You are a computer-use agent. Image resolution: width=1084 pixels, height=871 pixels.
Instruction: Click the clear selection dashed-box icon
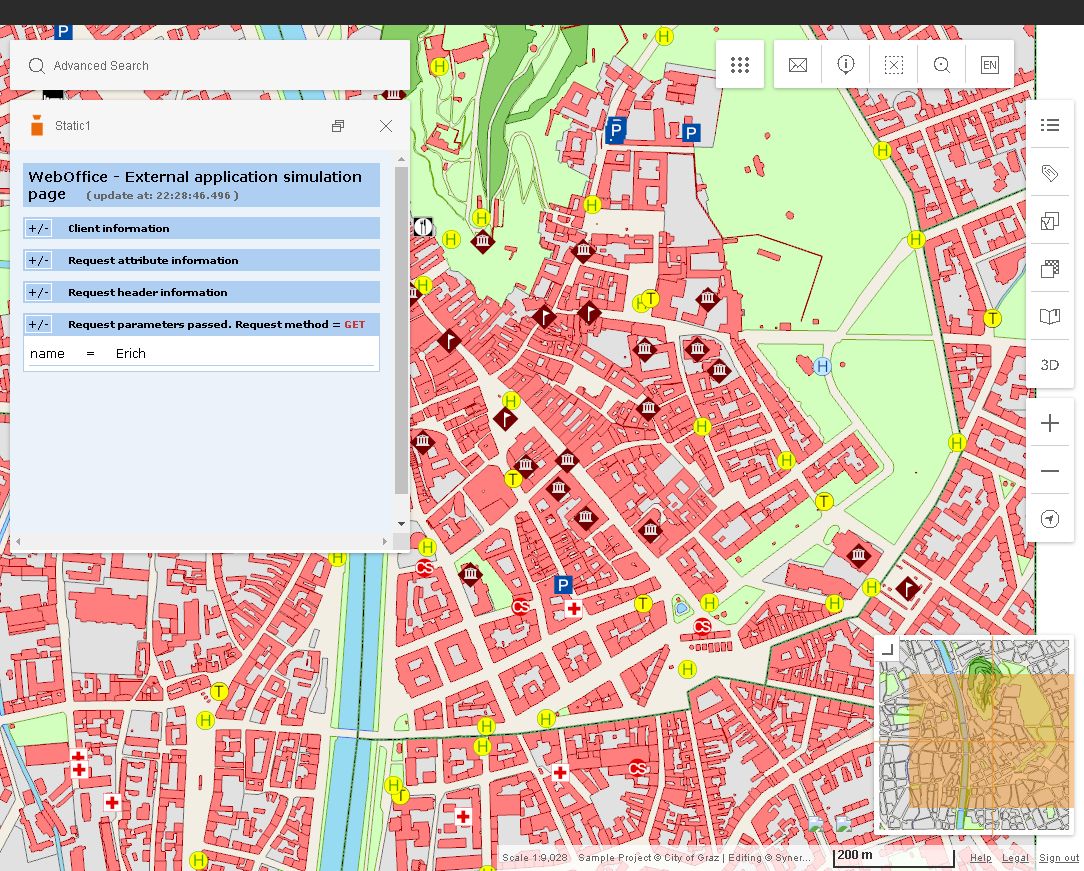click(894, 65)
